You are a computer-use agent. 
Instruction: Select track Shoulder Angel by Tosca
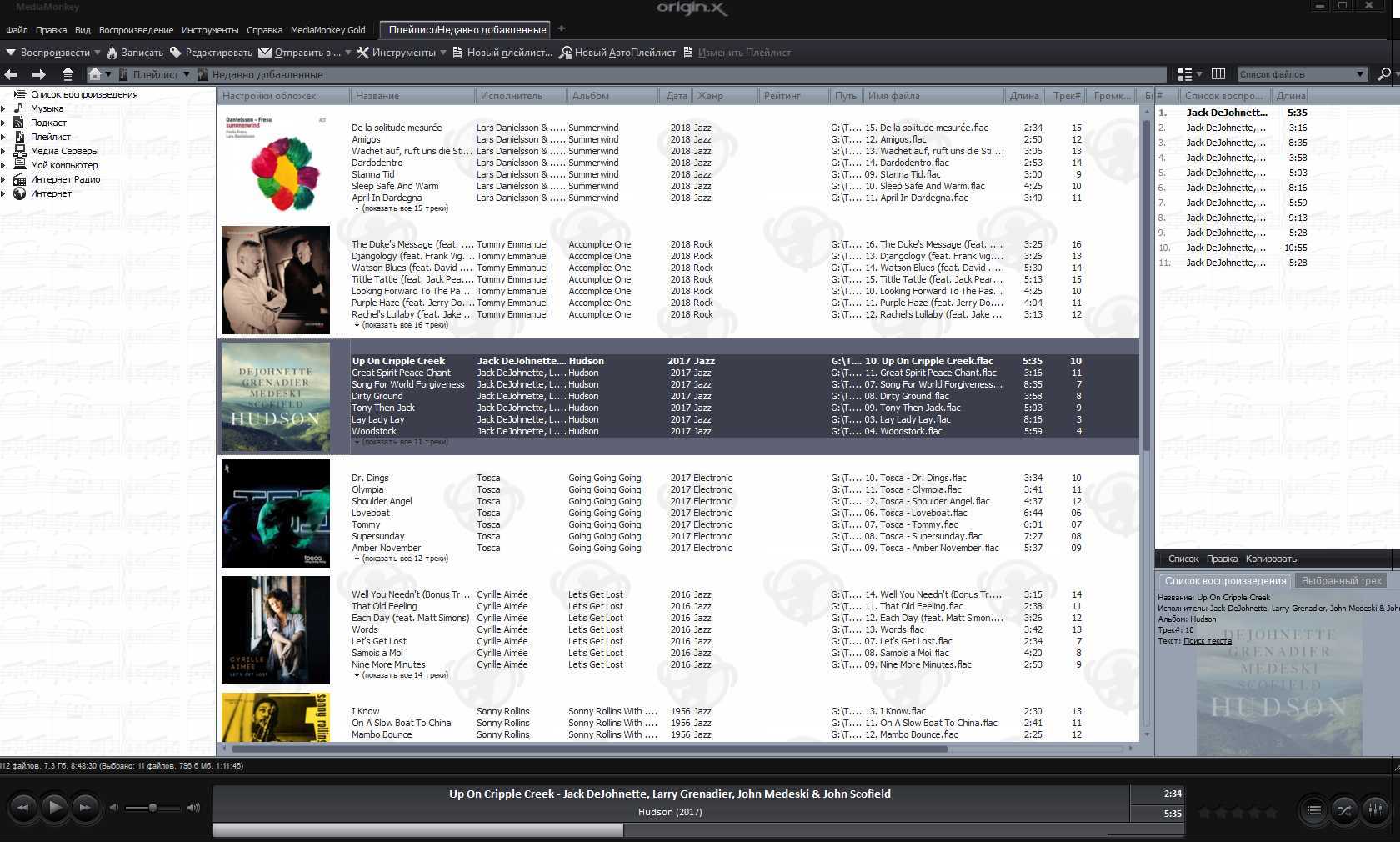tap(382, 501)
